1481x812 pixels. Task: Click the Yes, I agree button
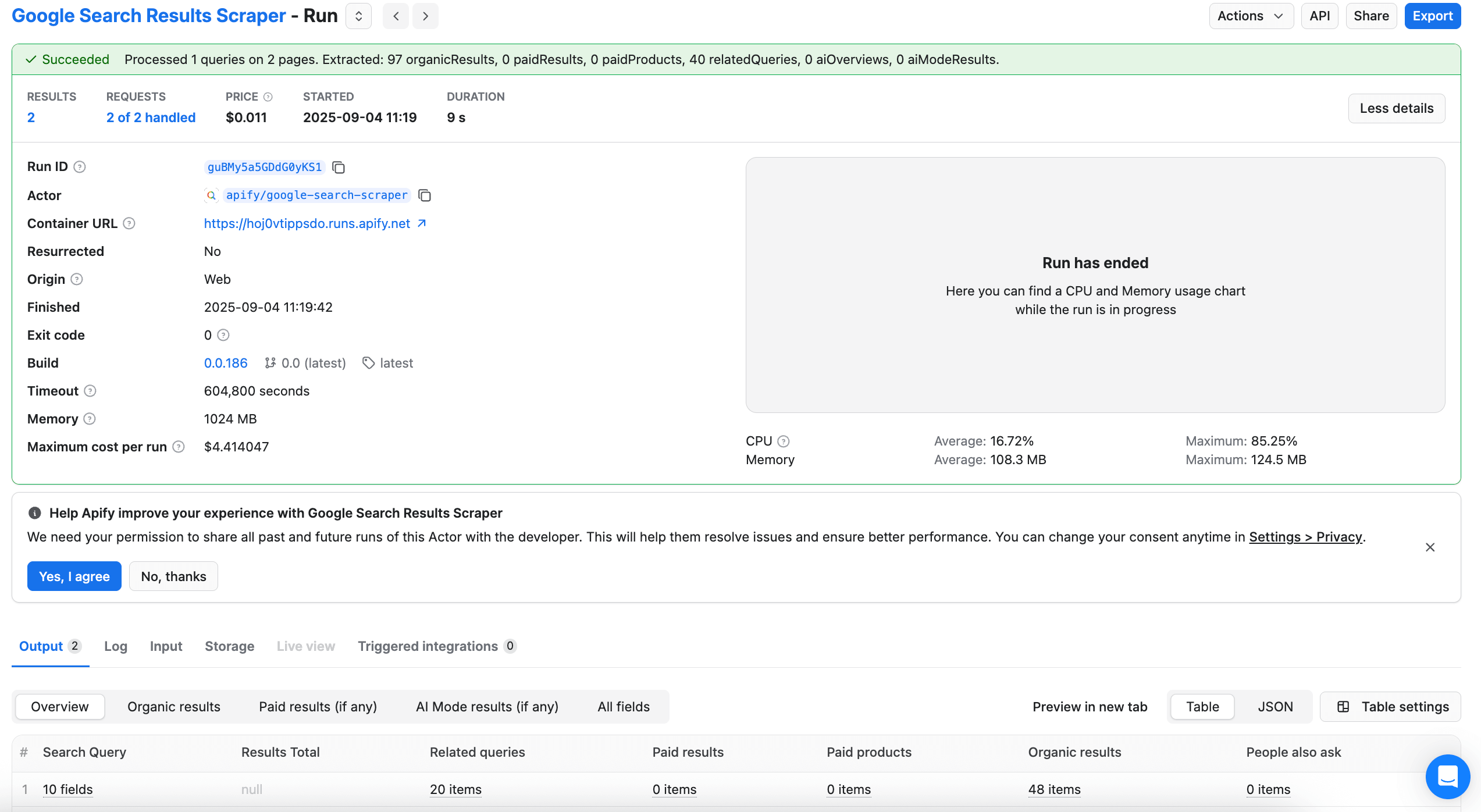[74, 576]
